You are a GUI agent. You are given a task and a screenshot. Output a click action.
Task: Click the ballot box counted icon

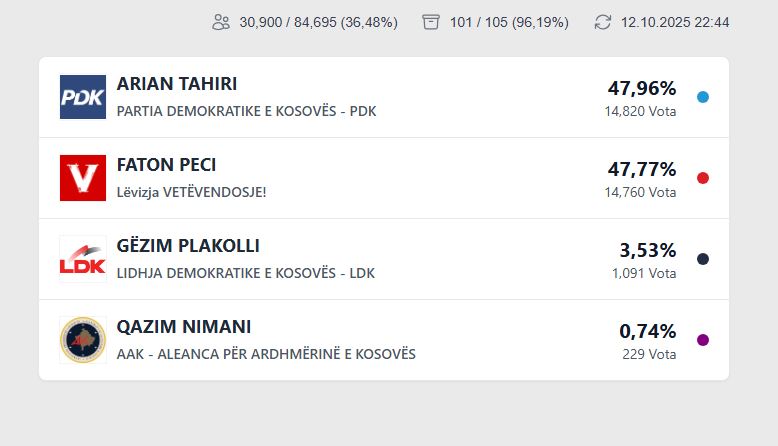pyautogui.click(x=431, y=22)
